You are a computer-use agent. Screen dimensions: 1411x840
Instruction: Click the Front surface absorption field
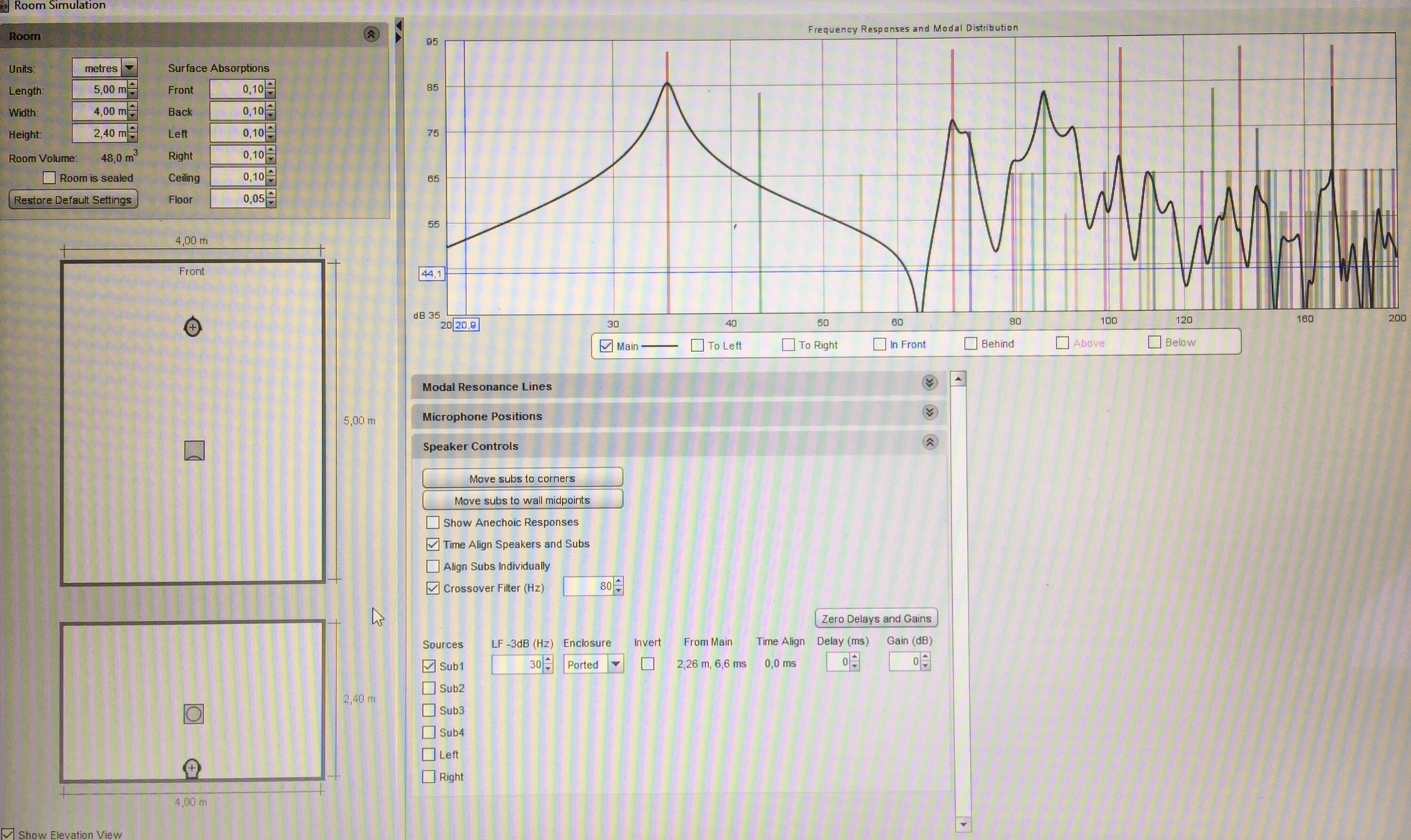pyautogui.click(x=238, y=89)
